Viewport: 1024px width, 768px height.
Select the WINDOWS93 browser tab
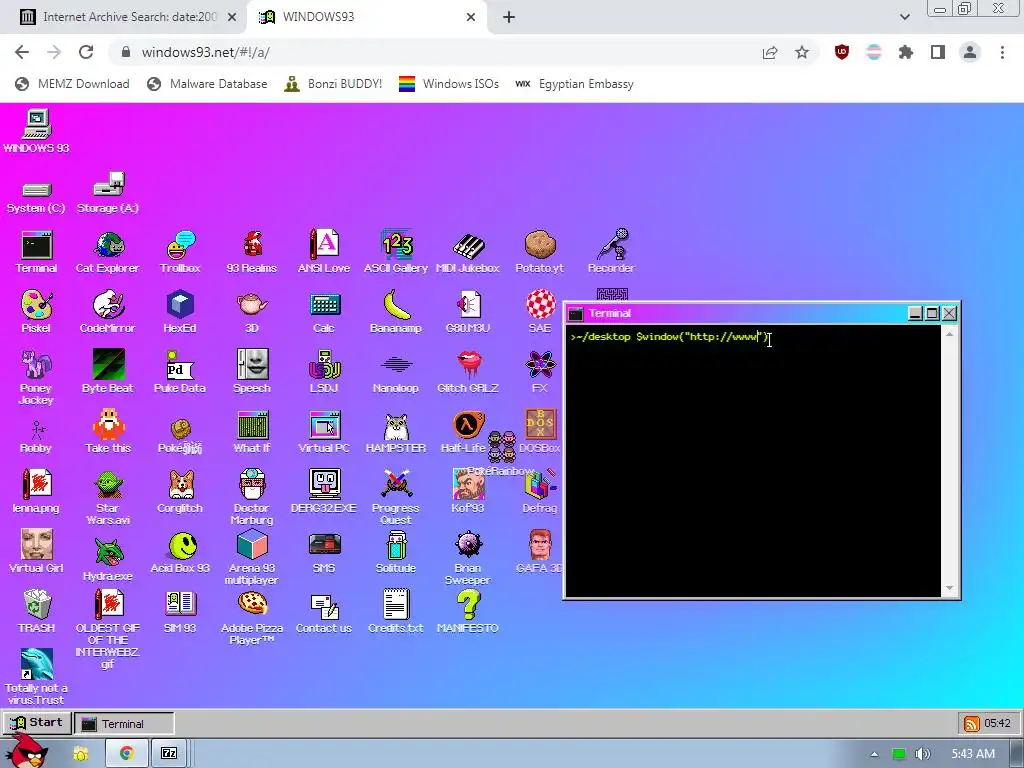367,17
